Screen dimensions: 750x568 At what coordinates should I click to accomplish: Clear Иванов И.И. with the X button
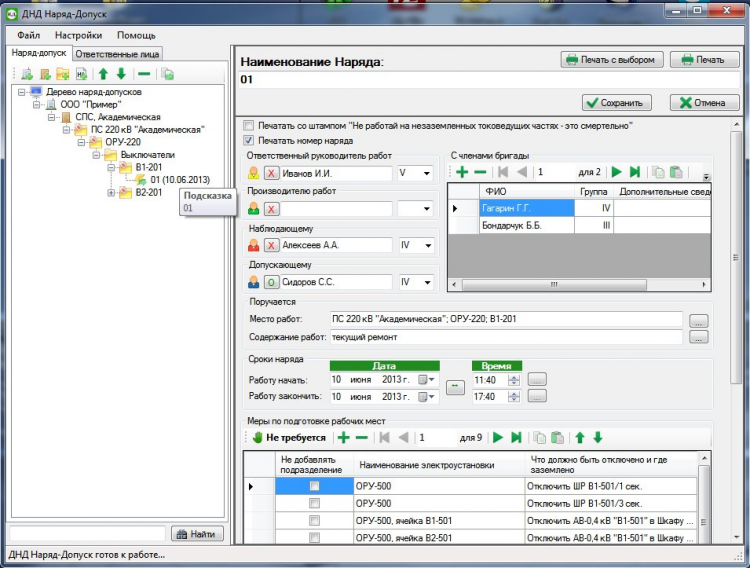[271, 173]
